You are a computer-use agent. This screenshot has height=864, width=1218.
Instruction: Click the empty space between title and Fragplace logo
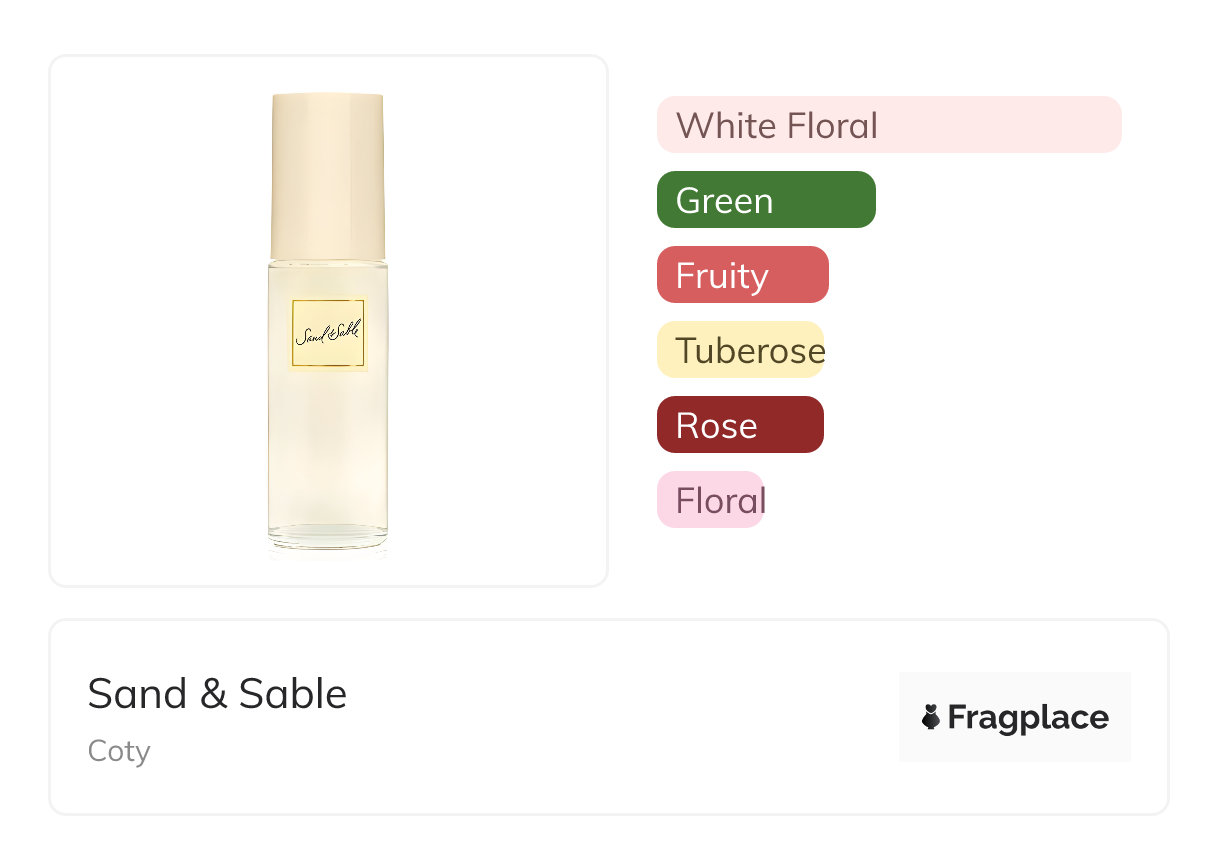(620, 717)
